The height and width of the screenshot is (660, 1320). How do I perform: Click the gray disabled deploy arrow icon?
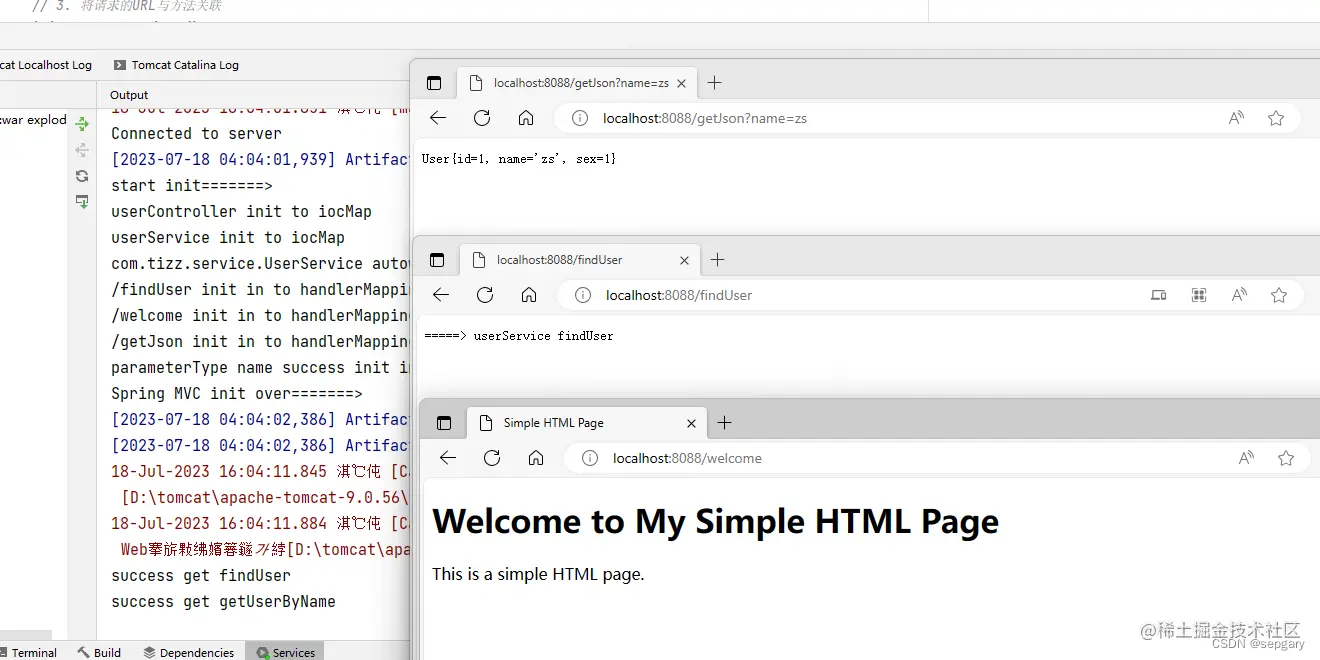(82, 150)
